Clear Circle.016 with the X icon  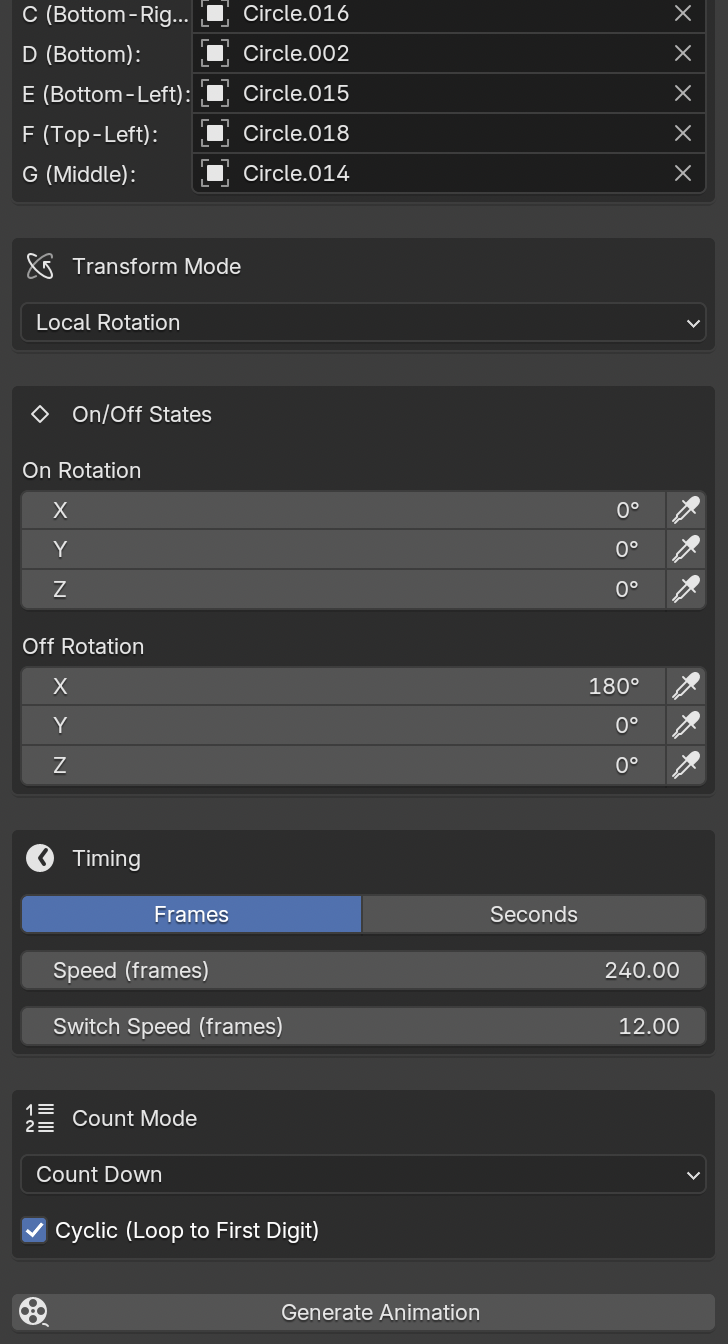[683, 13]
